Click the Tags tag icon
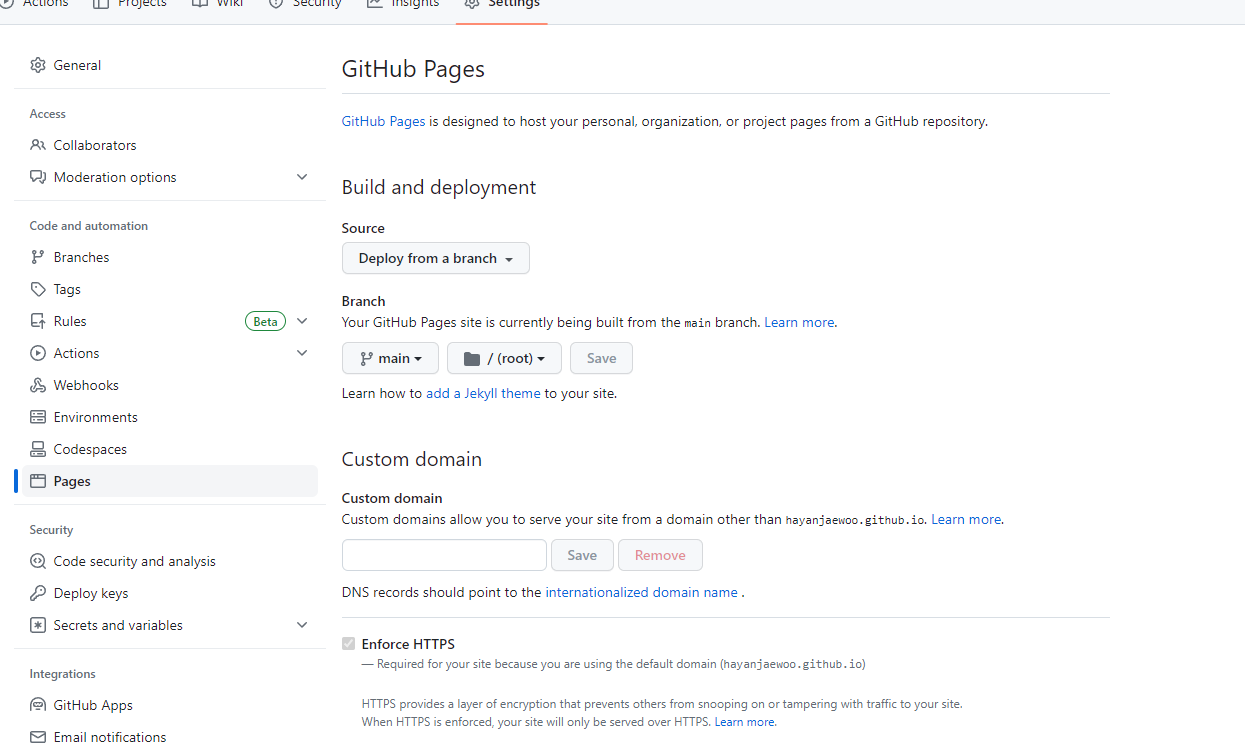 click(38, 289)
